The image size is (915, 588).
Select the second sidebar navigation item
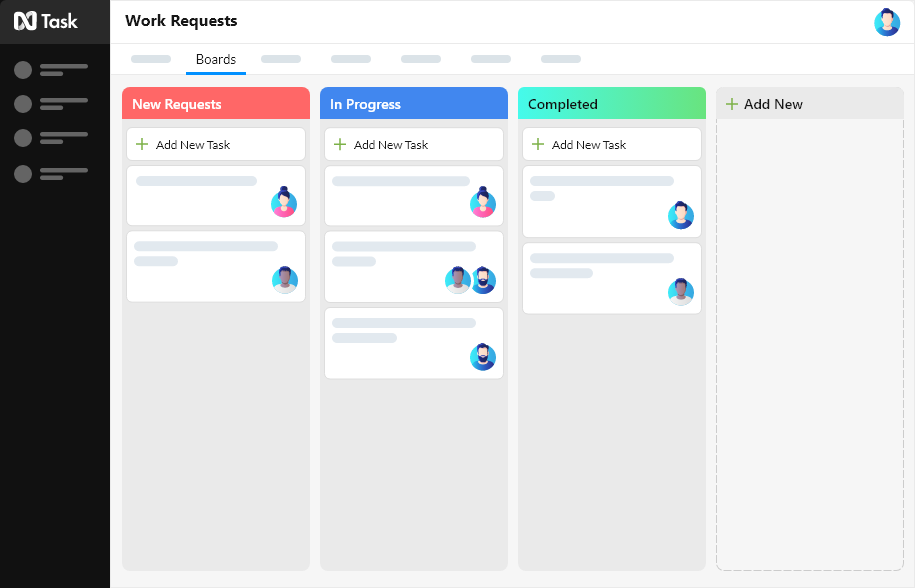pos(22,104)
